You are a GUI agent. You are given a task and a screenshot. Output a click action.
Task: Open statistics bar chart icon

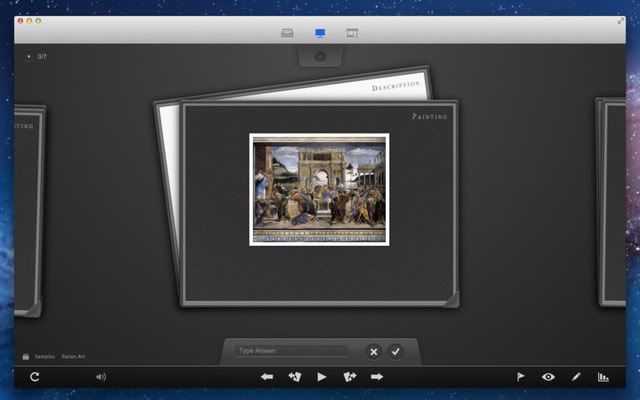pos(603,377)
